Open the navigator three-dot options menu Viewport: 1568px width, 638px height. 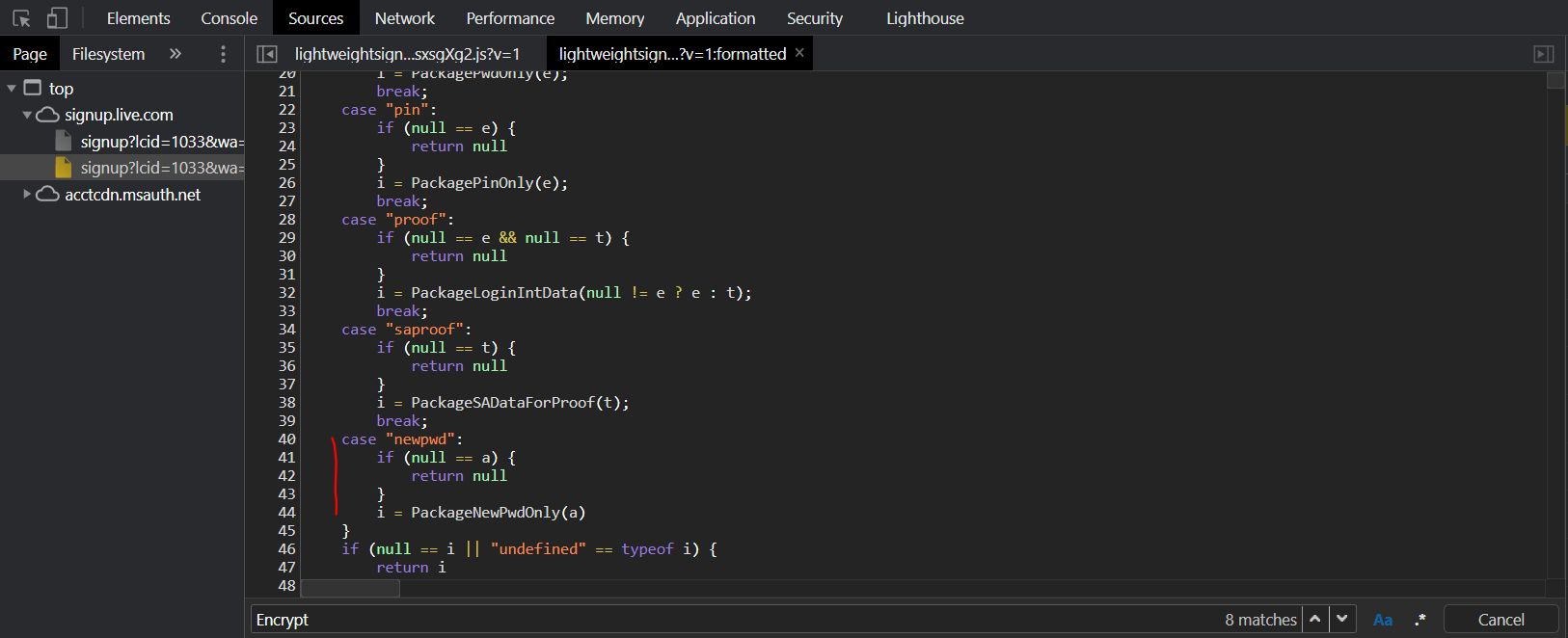click(x=223, y=54)
